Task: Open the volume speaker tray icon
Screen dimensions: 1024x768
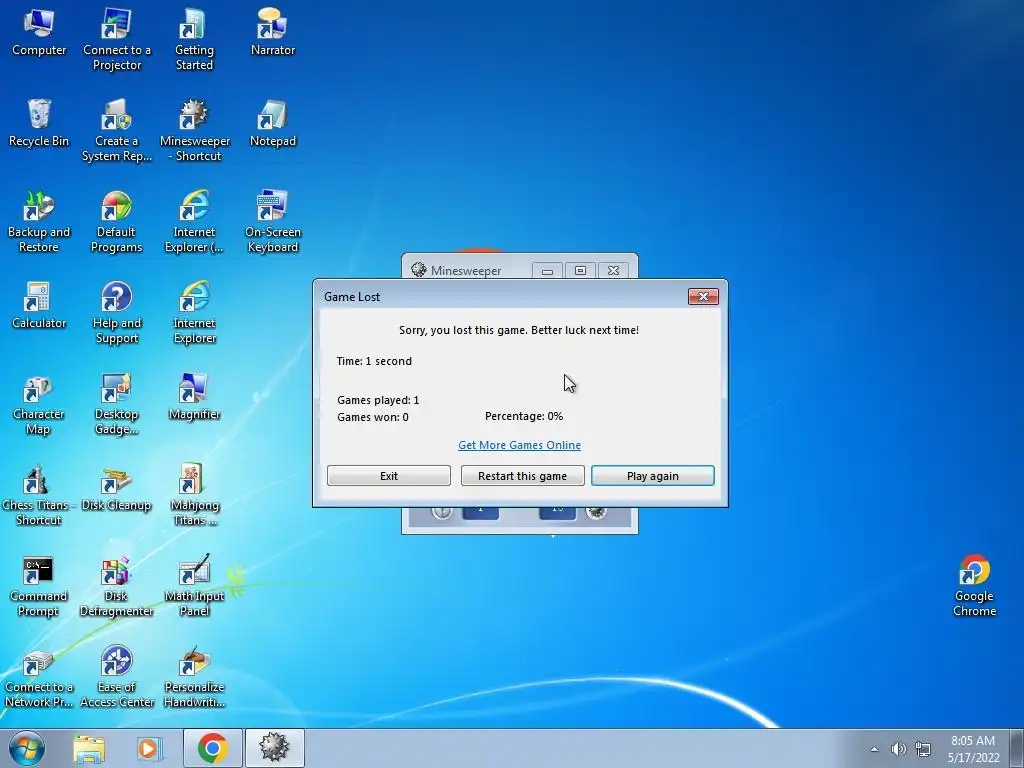Action: (899, 749)
